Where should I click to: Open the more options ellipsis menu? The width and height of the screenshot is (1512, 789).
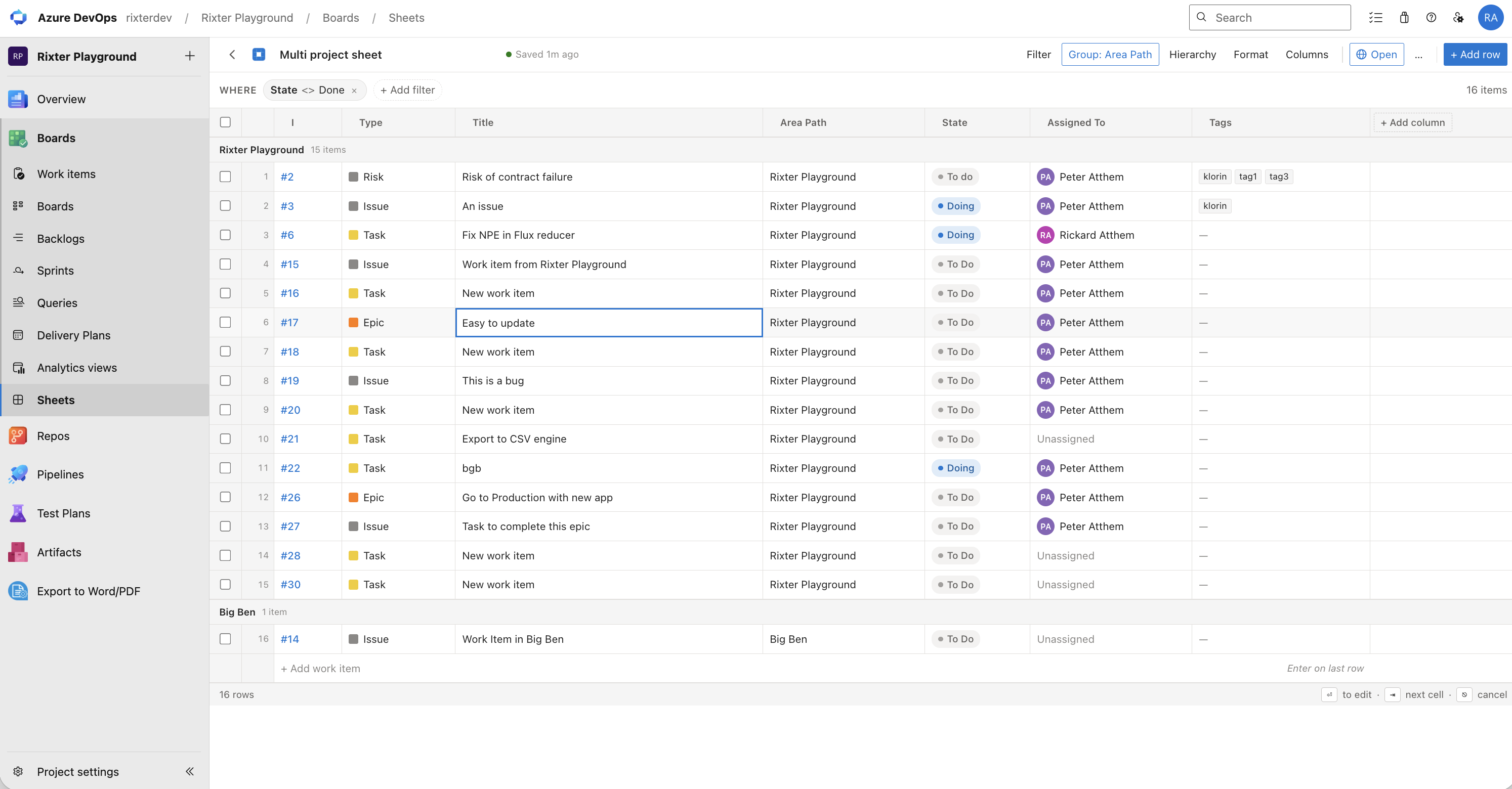click(x=1419, y=55)
